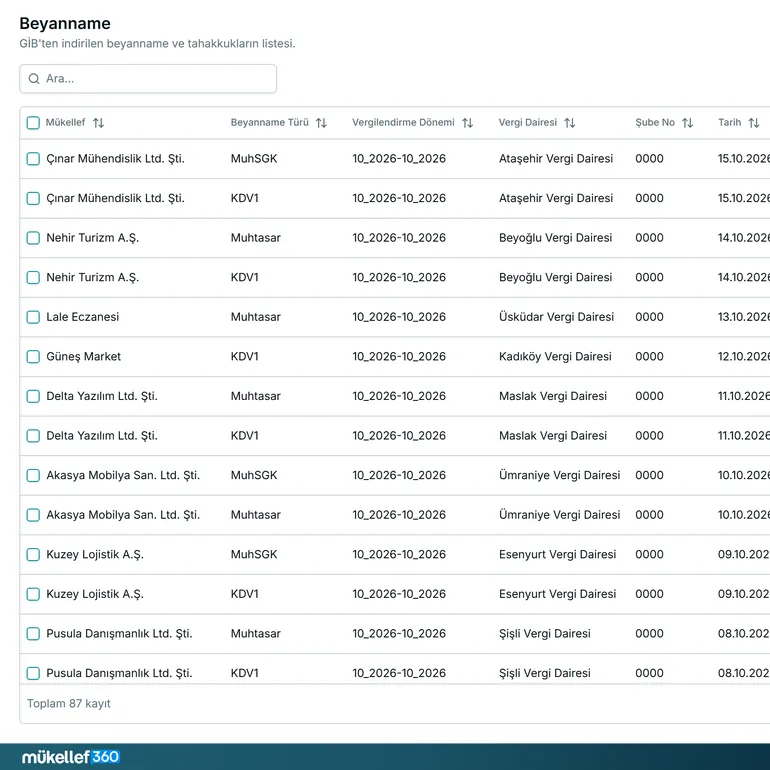The image size is (770, 770).
Task: Click Toplam 87 kayıt footer text
Action: point(69,704)
